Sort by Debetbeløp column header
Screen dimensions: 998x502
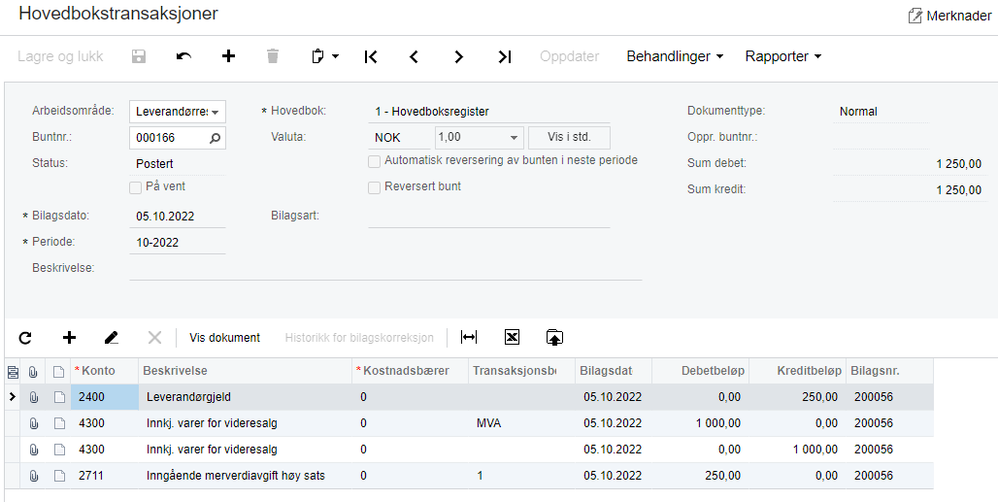pyautogui.click(x=700, y=371)
